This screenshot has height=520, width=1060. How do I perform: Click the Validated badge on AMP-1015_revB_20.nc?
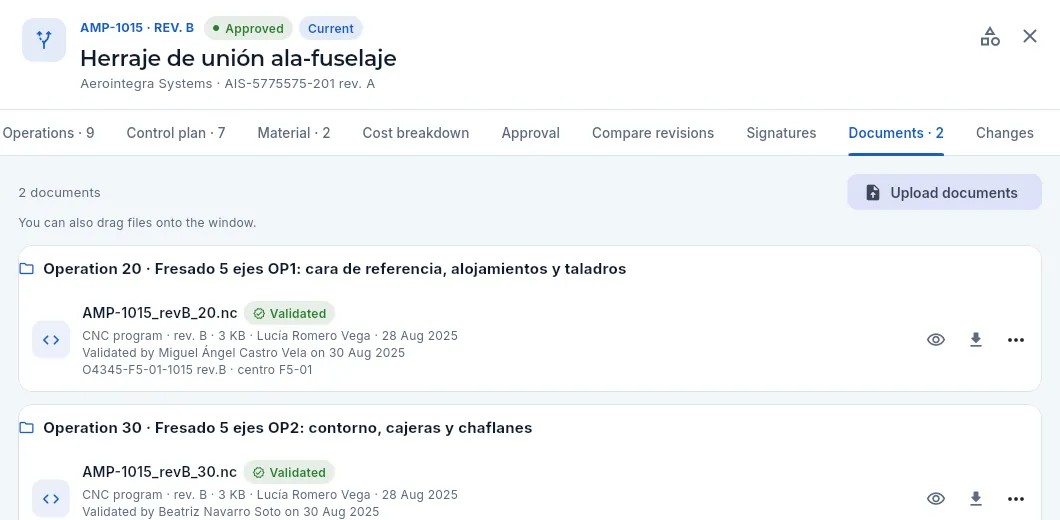pos(289,314)
